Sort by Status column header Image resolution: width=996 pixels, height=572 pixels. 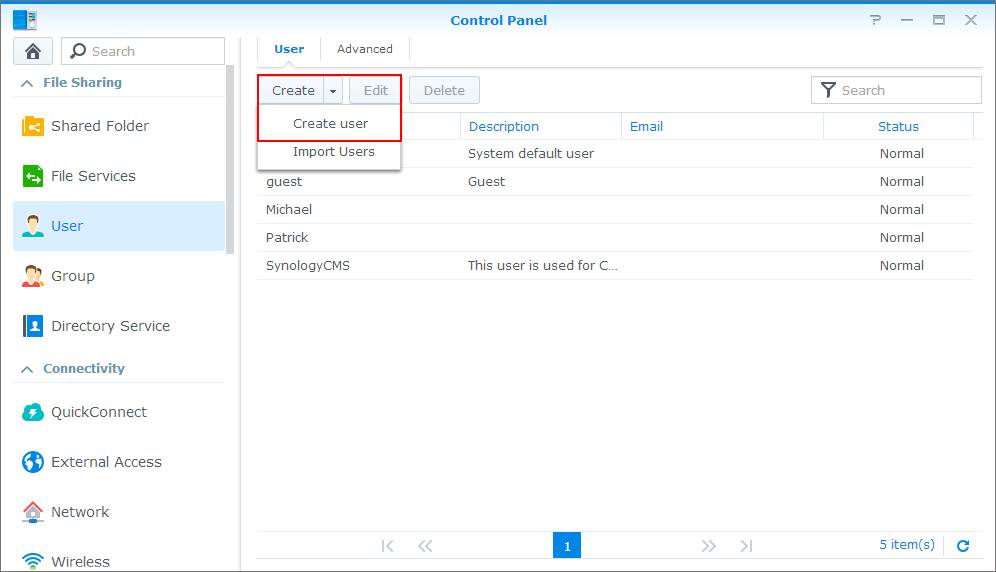click(x=898, y=126)
